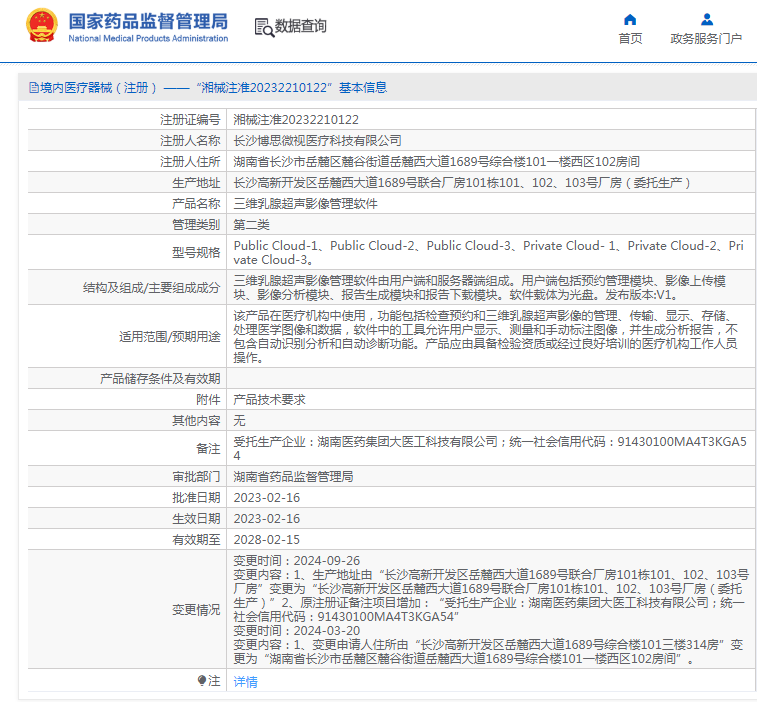Image resolution: width=757 pixels, height=702 pixels.
Task: Click National Medical Products Administration subtitle
Action: pyautogui.click(x=148, y=38)
